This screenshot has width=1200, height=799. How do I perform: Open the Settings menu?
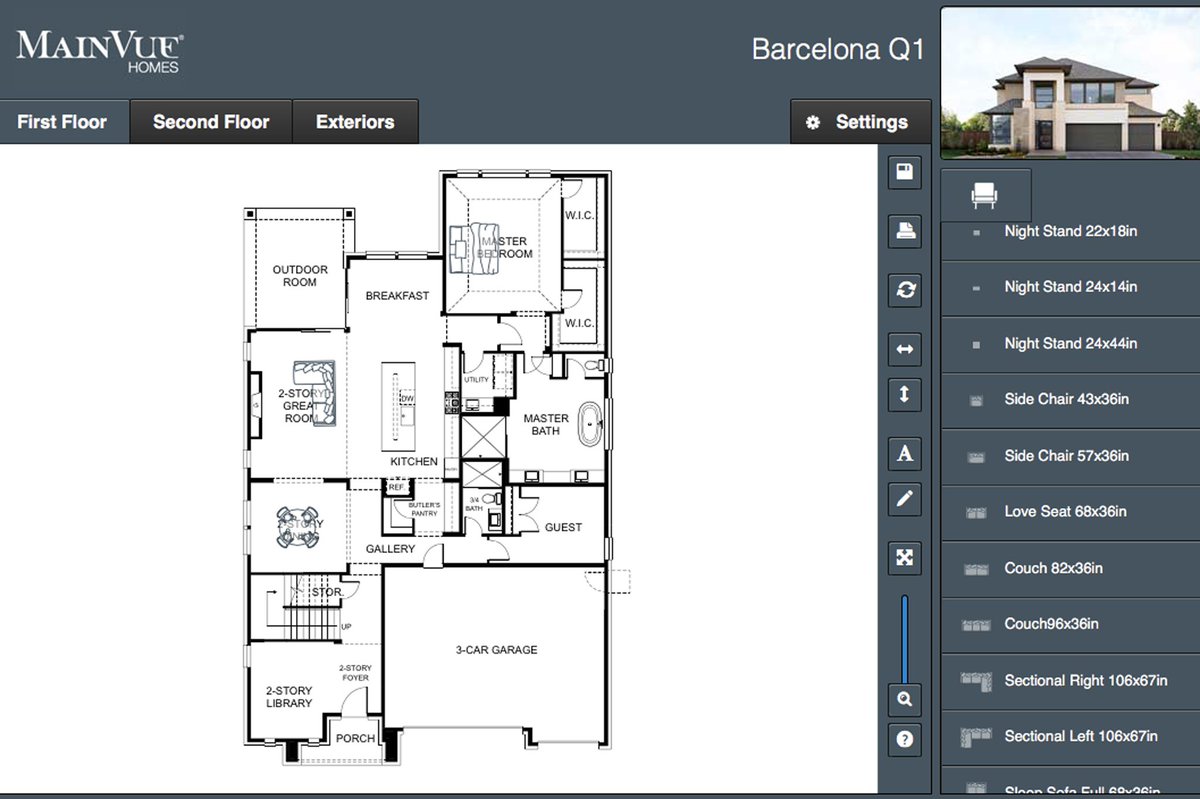(861, 121)
